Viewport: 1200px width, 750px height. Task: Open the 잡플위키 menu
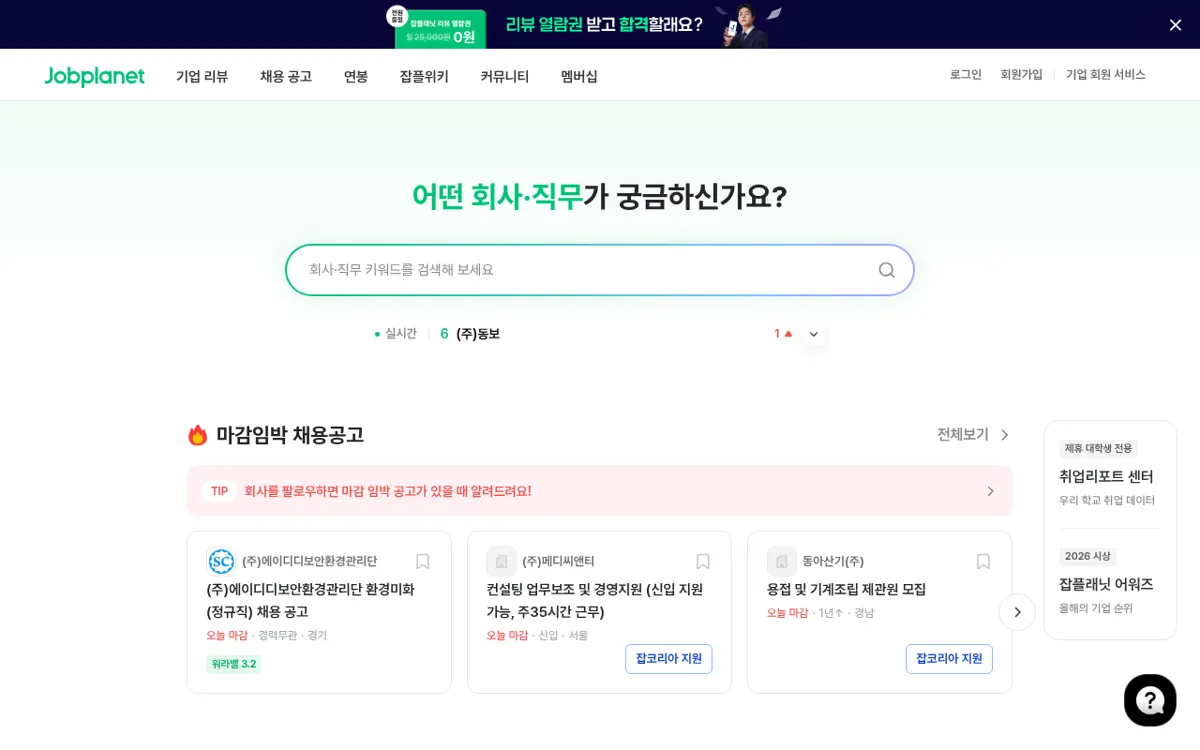tap(424, 76)
